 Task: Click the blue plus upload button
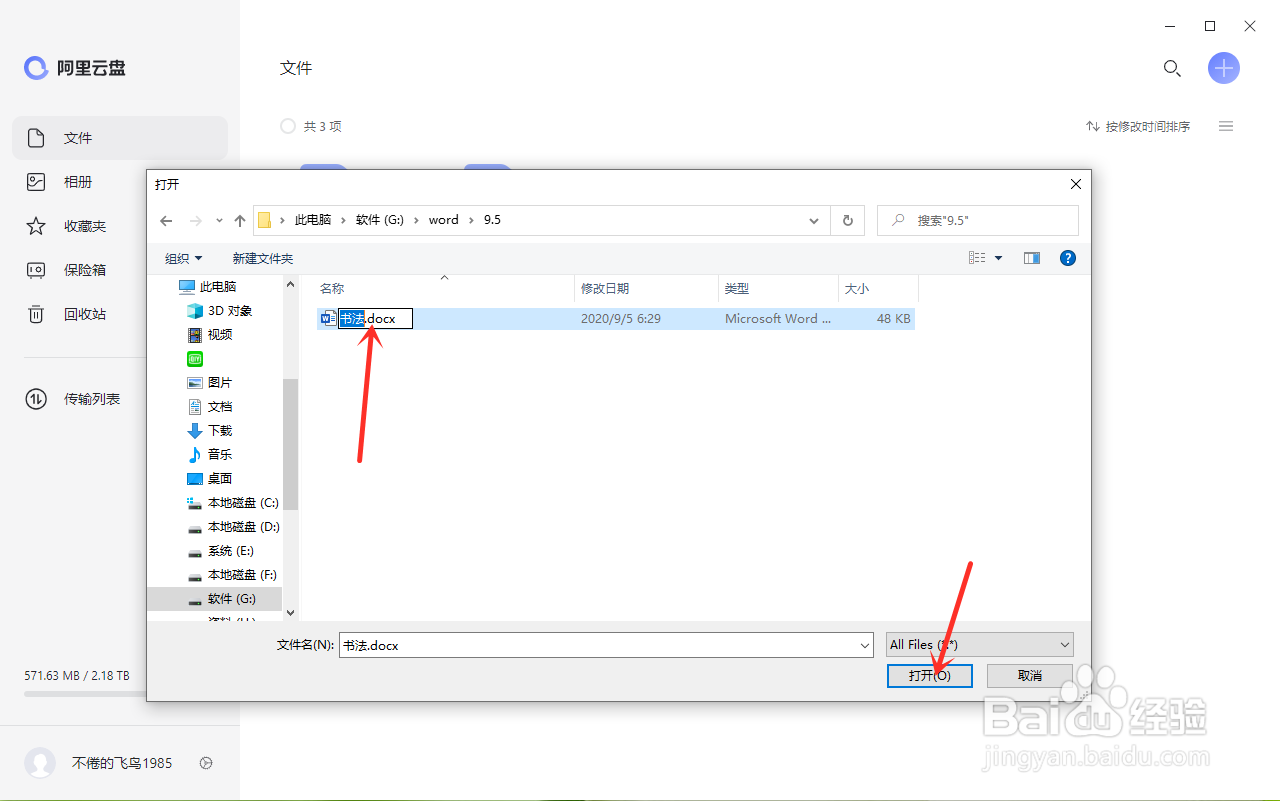point(1224,68)
